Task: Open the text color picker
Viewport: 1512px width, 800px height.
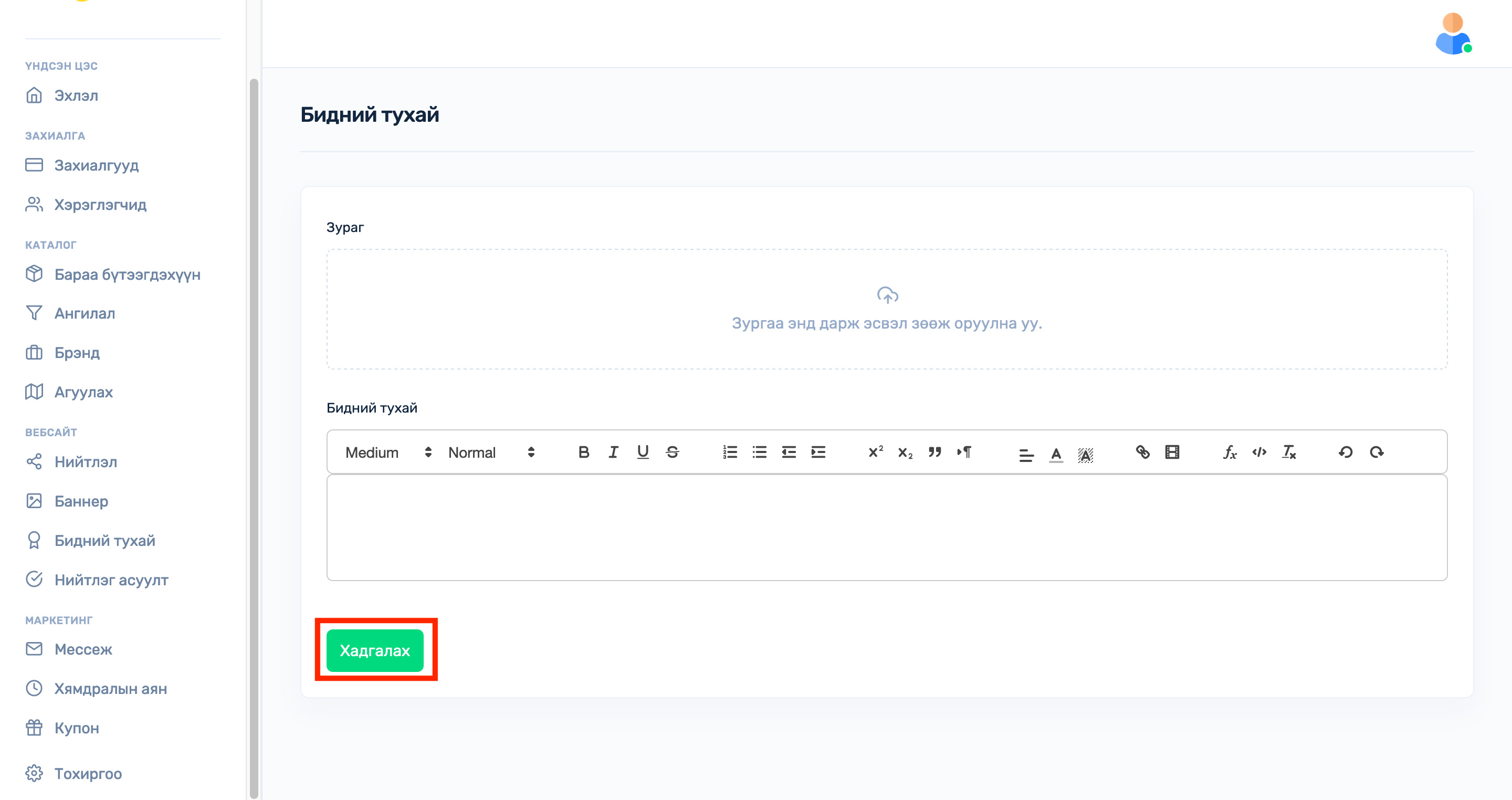Action: point(1056,454)
